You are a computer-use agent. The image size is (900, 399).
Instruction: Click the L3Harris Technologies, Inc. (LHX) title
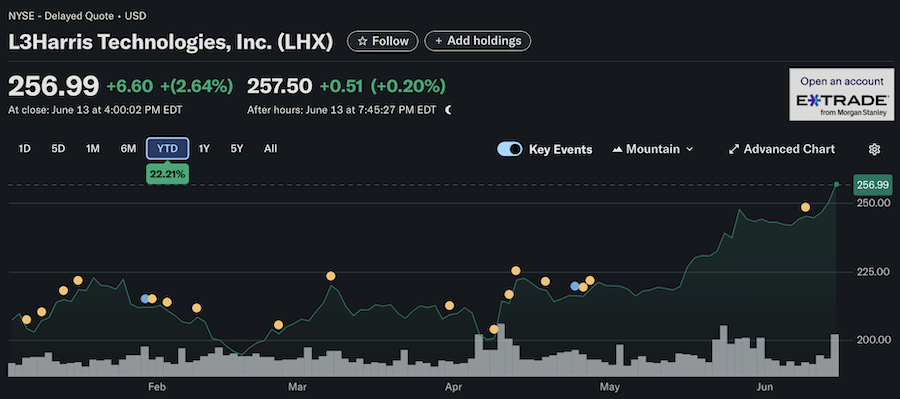170,41
